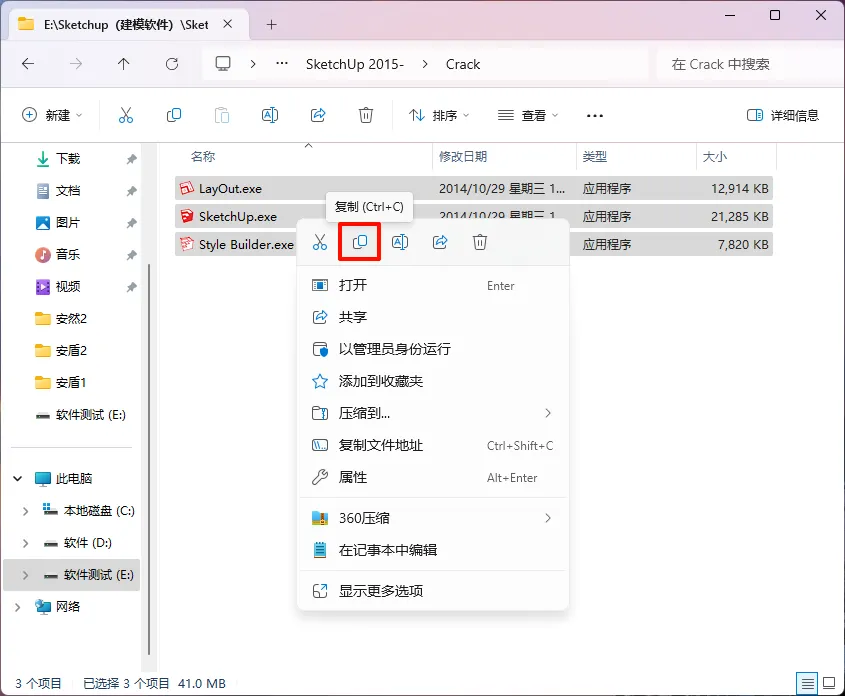This screenshot has width=845, height=696.
Task: Select Run as administrator
Action: tap(433, 349)
